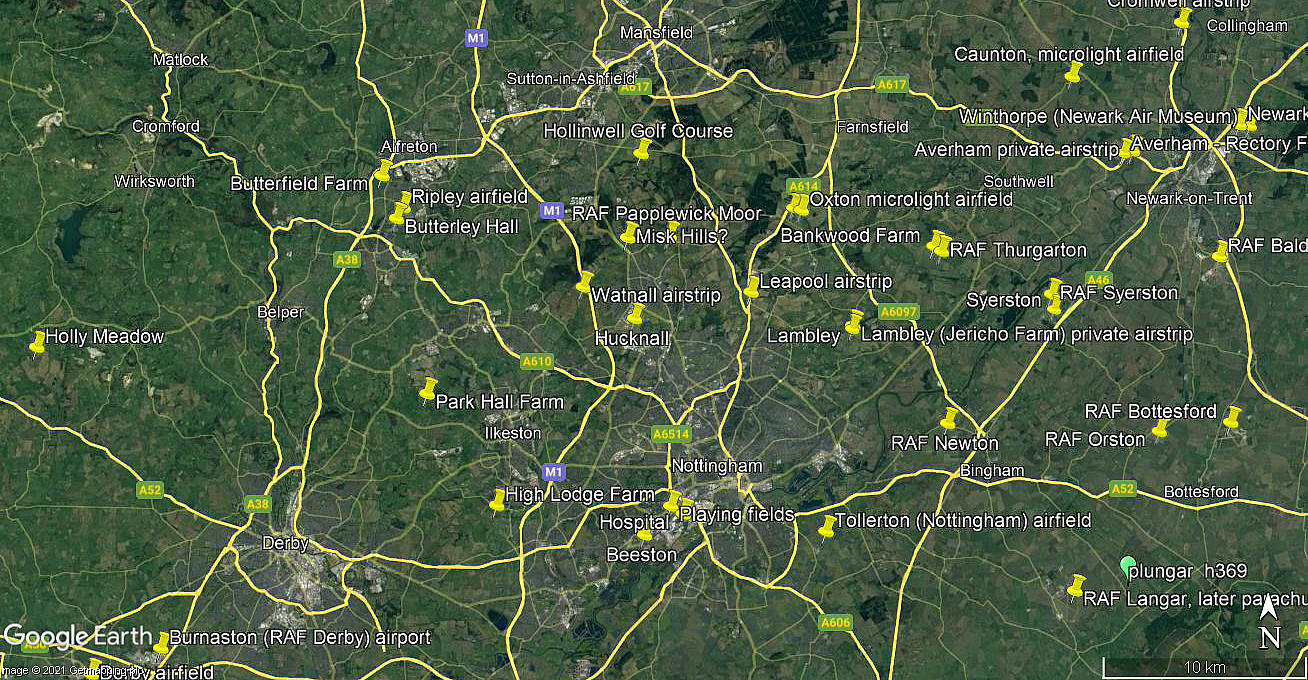Viewport: 1308px width, 680px height.
Task: Select the Watnall airstrip pushpin
Action: (585, 282)
